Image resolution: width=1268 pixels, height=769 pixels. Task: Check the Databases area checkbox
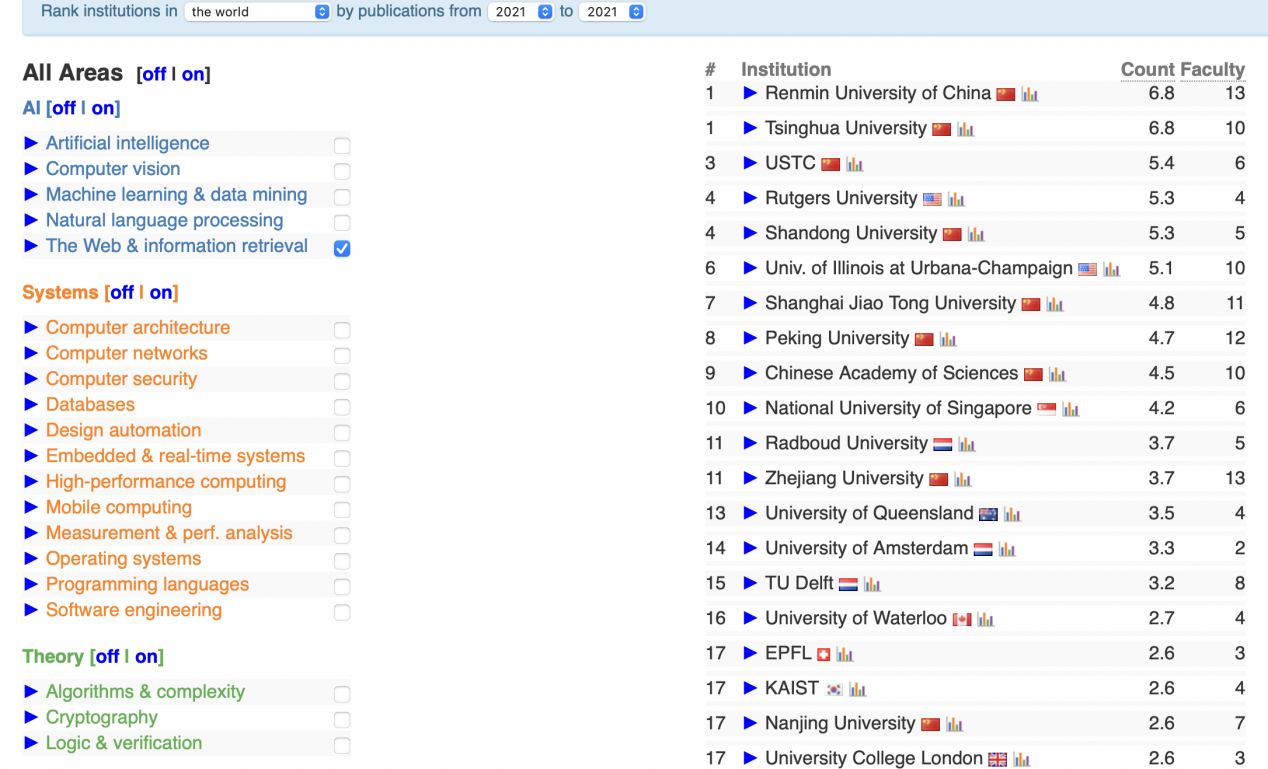[342, 407]
